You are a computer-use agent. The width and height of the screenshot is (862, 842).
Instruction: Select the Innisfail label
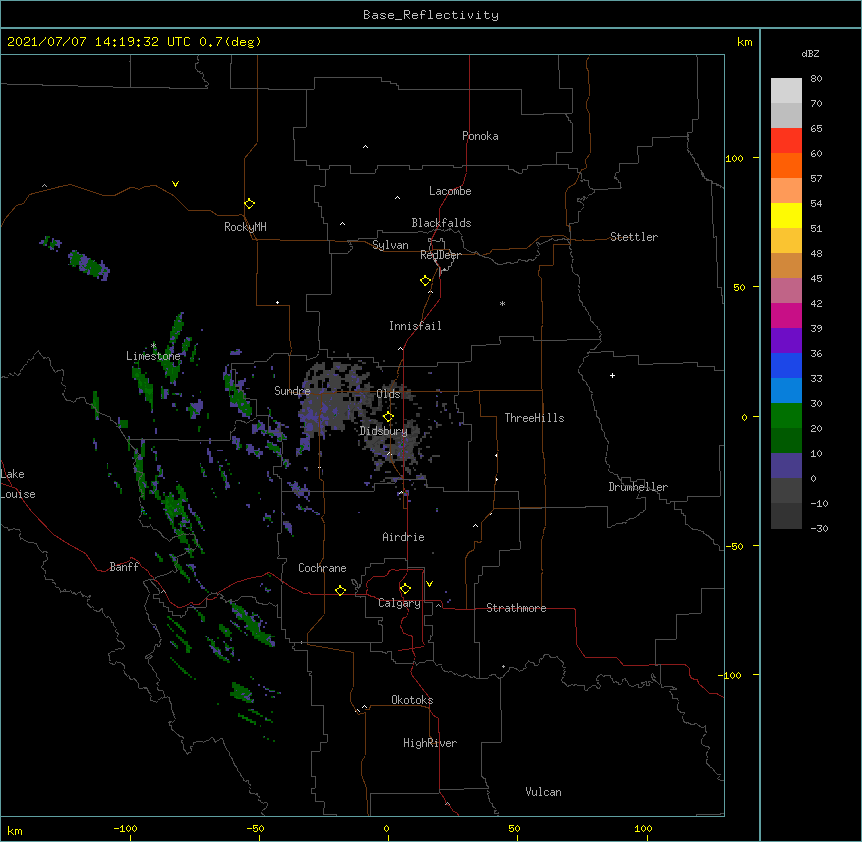415,326
